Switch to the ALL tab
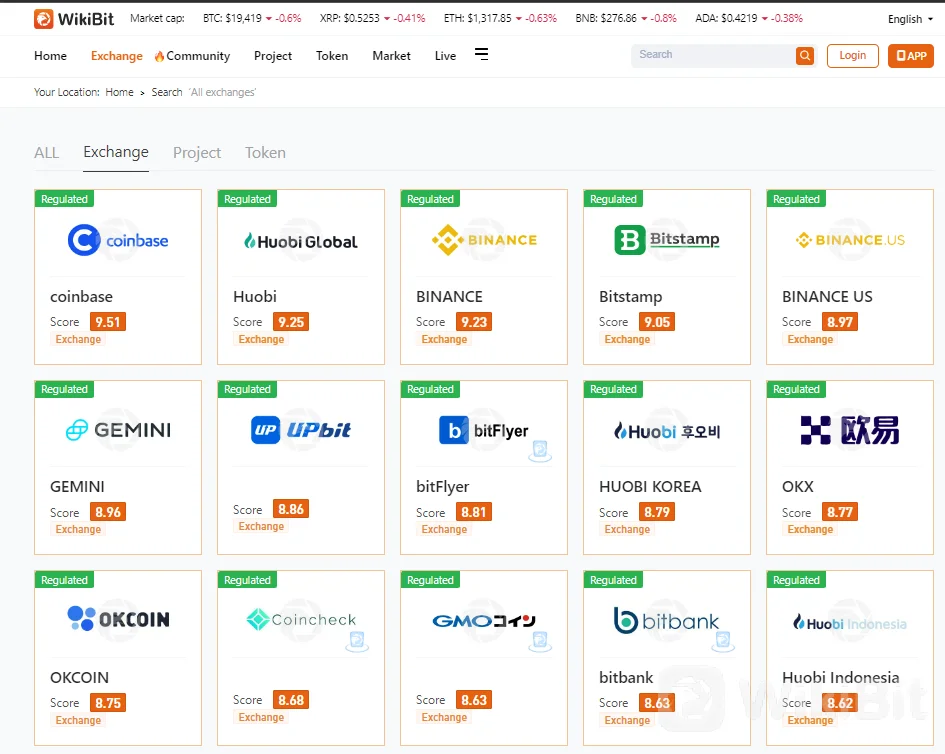Viewport: 945px width, 754px height. click(46, 152)
